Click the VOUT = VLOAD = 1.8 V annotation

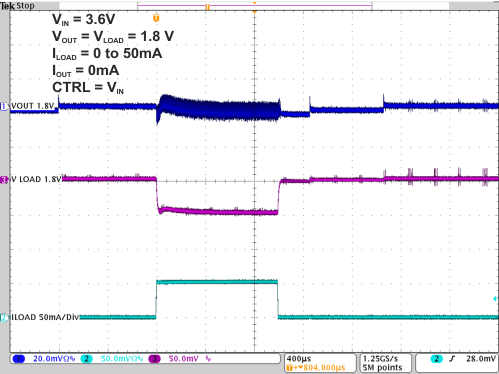(113, 37)
